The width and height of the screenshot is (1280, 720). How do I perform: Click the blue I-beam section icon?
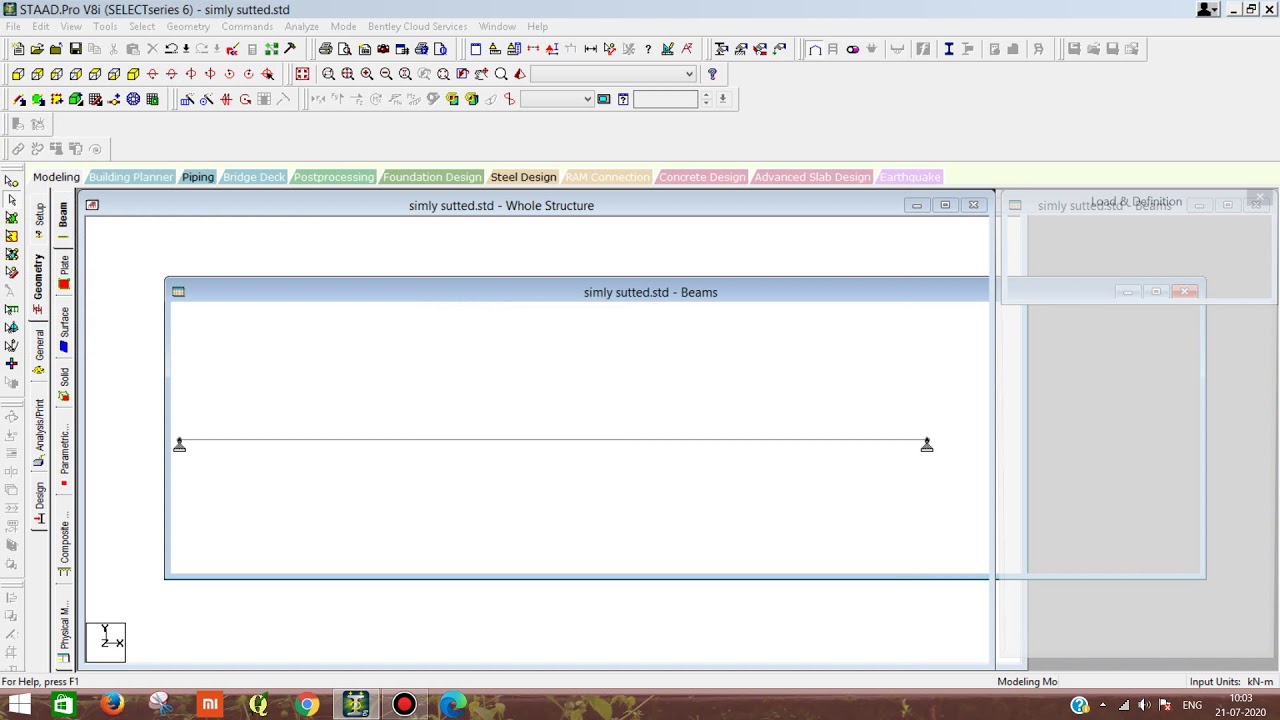948,49
